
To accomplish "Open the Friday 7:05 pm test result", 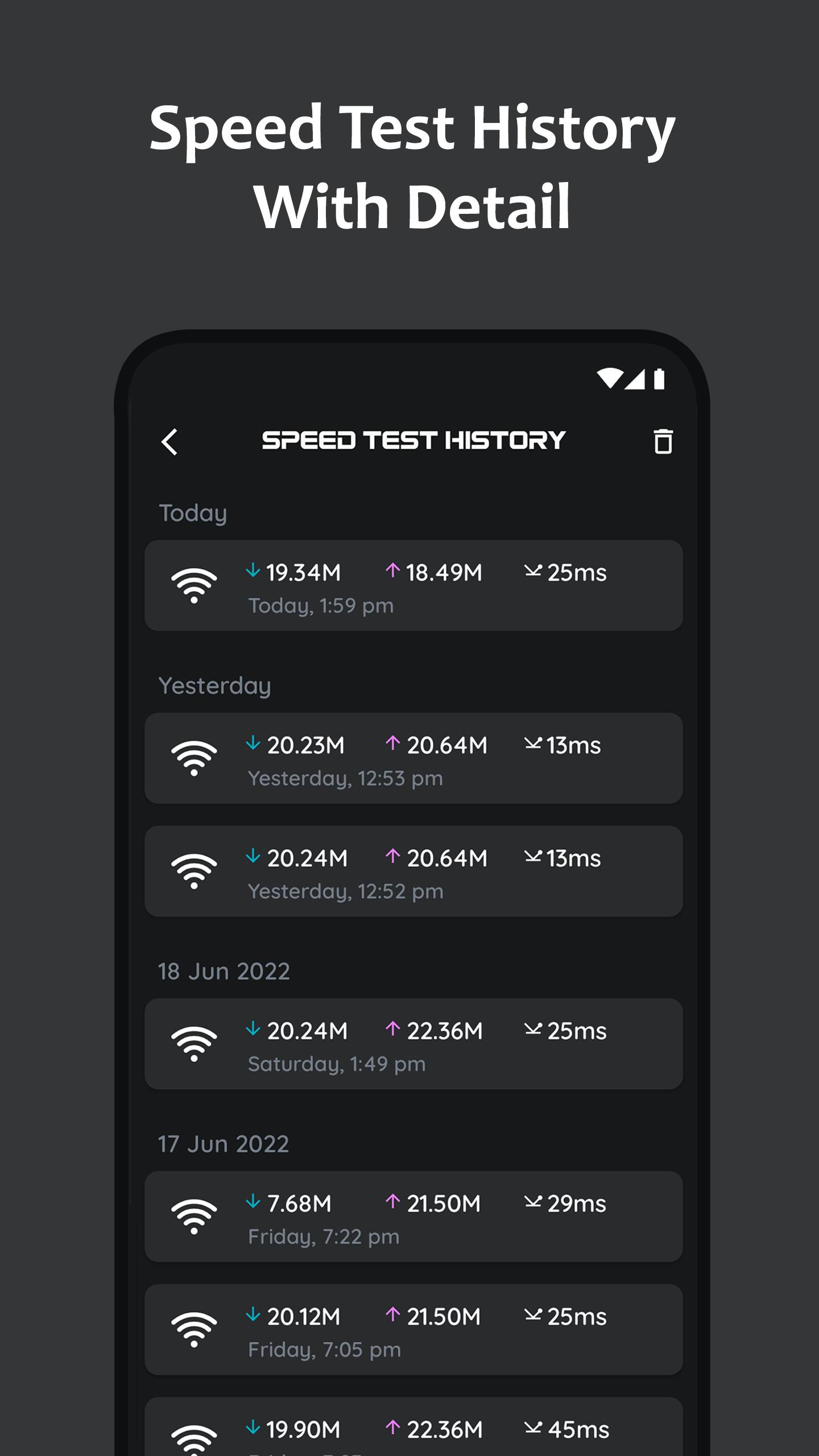I will coord(413,1329).
